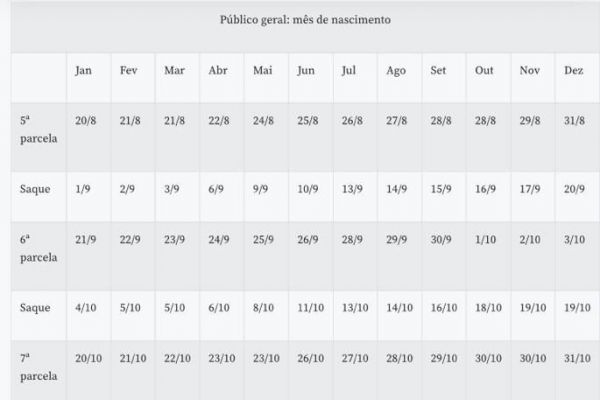Select the Jan column header
This screenshot has width=600, height=400.
(83, 70)
